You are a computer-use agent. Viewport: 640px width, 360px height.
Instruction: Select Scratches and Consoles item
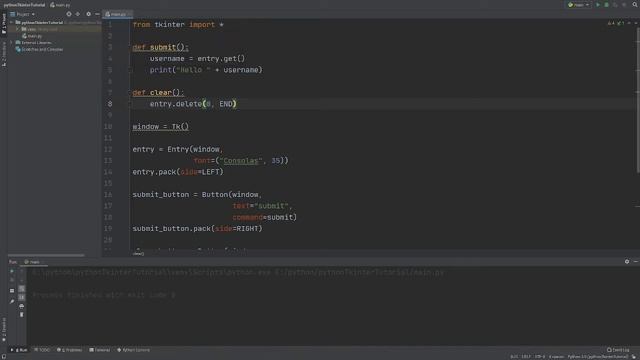tap(40, 49)
